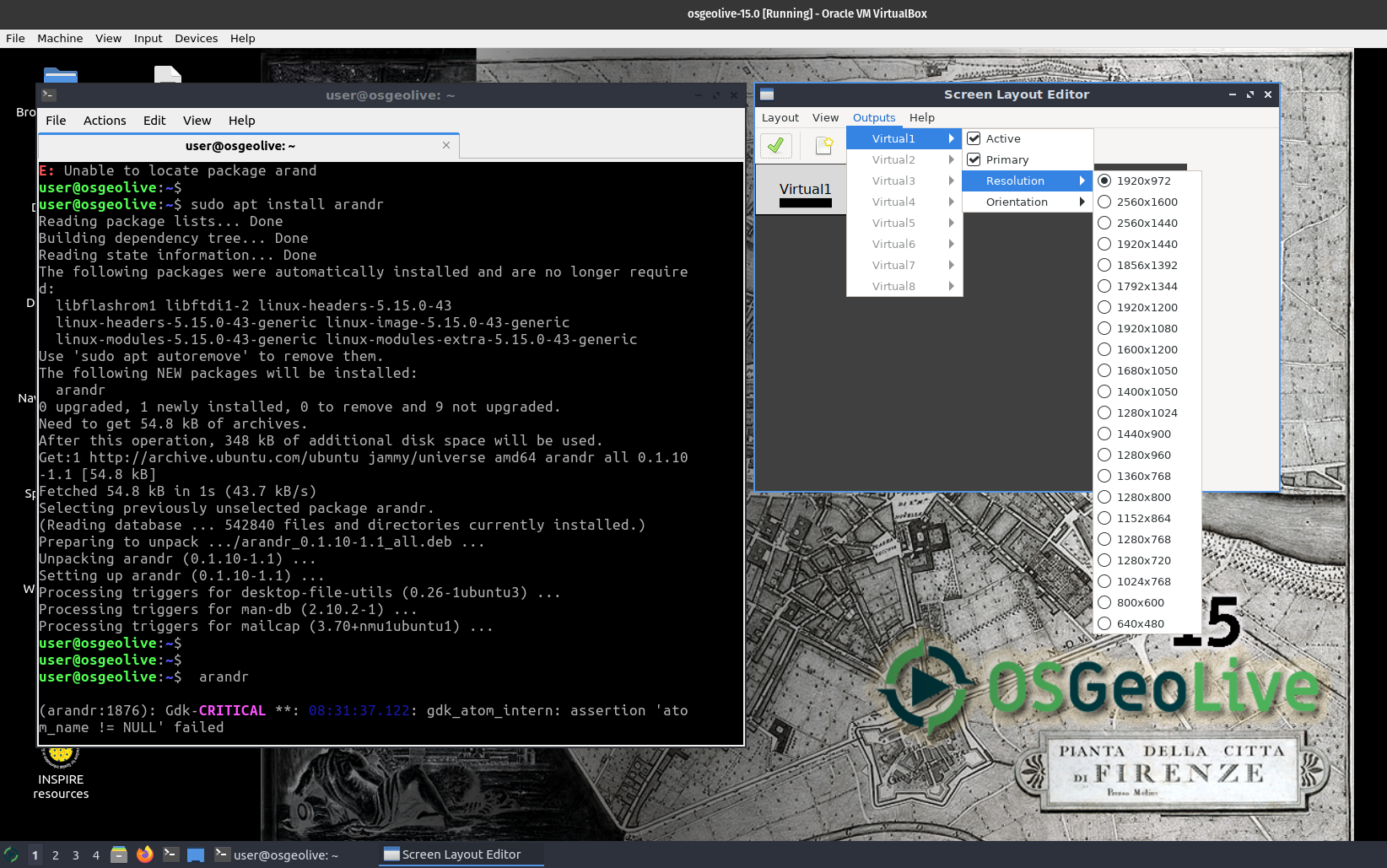Viewport: 1387px width, 868px height.
Task: Select the 1920x972 resolution
Action: point(1147,181)
